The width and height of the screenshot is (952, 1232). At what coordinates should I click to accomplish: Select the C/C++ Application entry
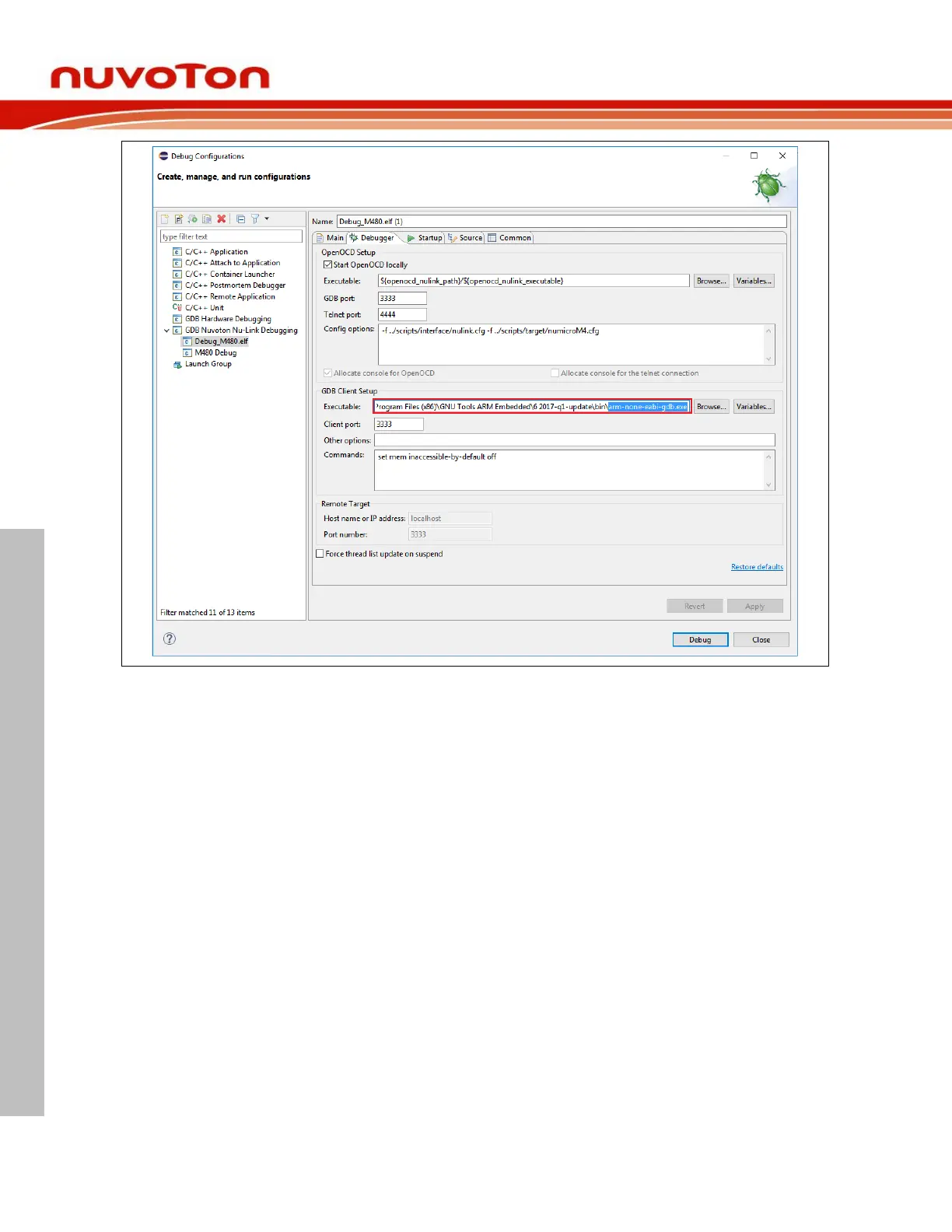tap(216, 252)
